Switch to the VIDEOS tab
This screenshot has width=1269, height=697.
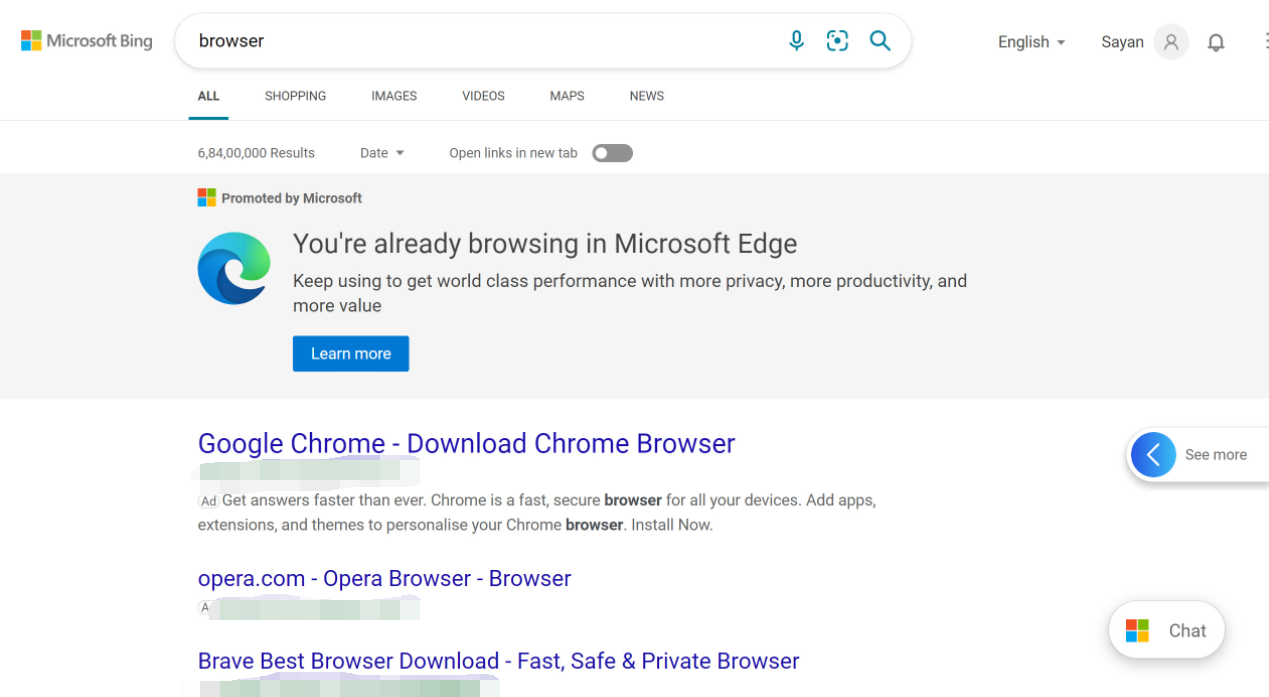coord(483,96)
